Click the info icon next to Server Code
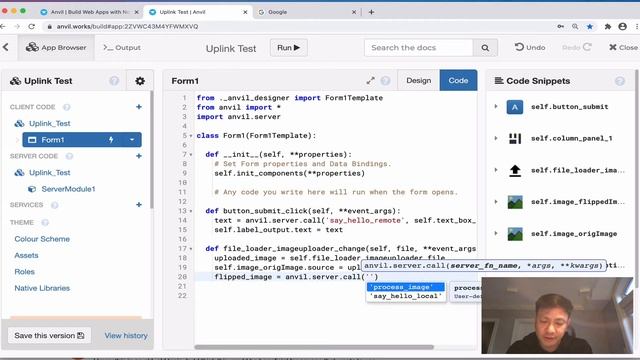Screen dimensions: 640x360 click(x=69, y=156)
